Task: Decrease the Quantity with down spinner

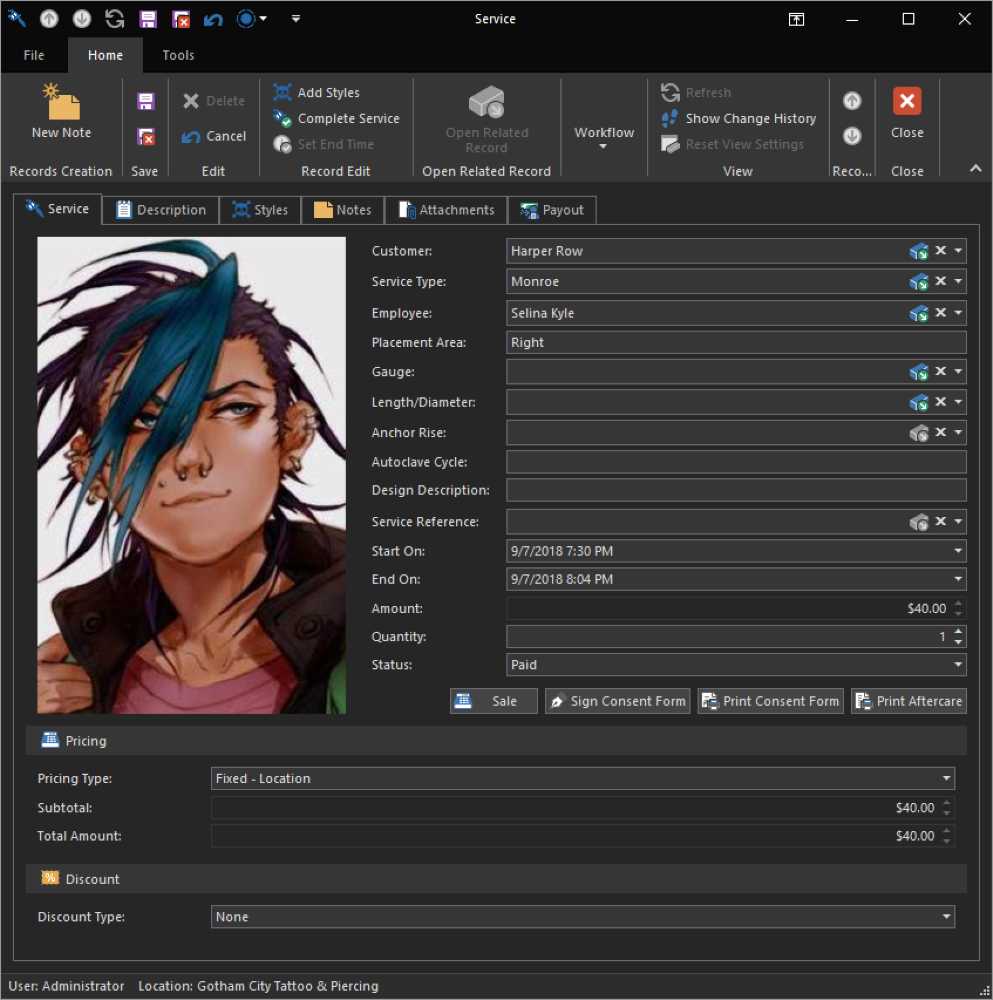Action: 958,642
